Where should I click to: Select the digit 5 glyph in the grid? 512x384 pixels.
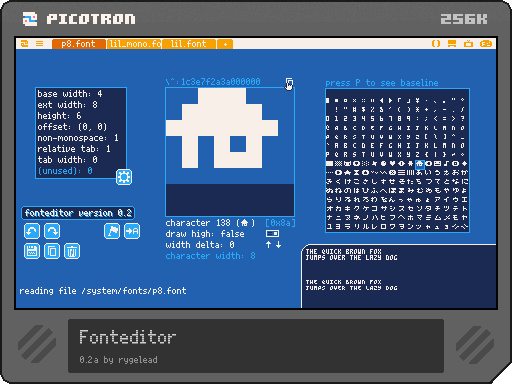372,119
